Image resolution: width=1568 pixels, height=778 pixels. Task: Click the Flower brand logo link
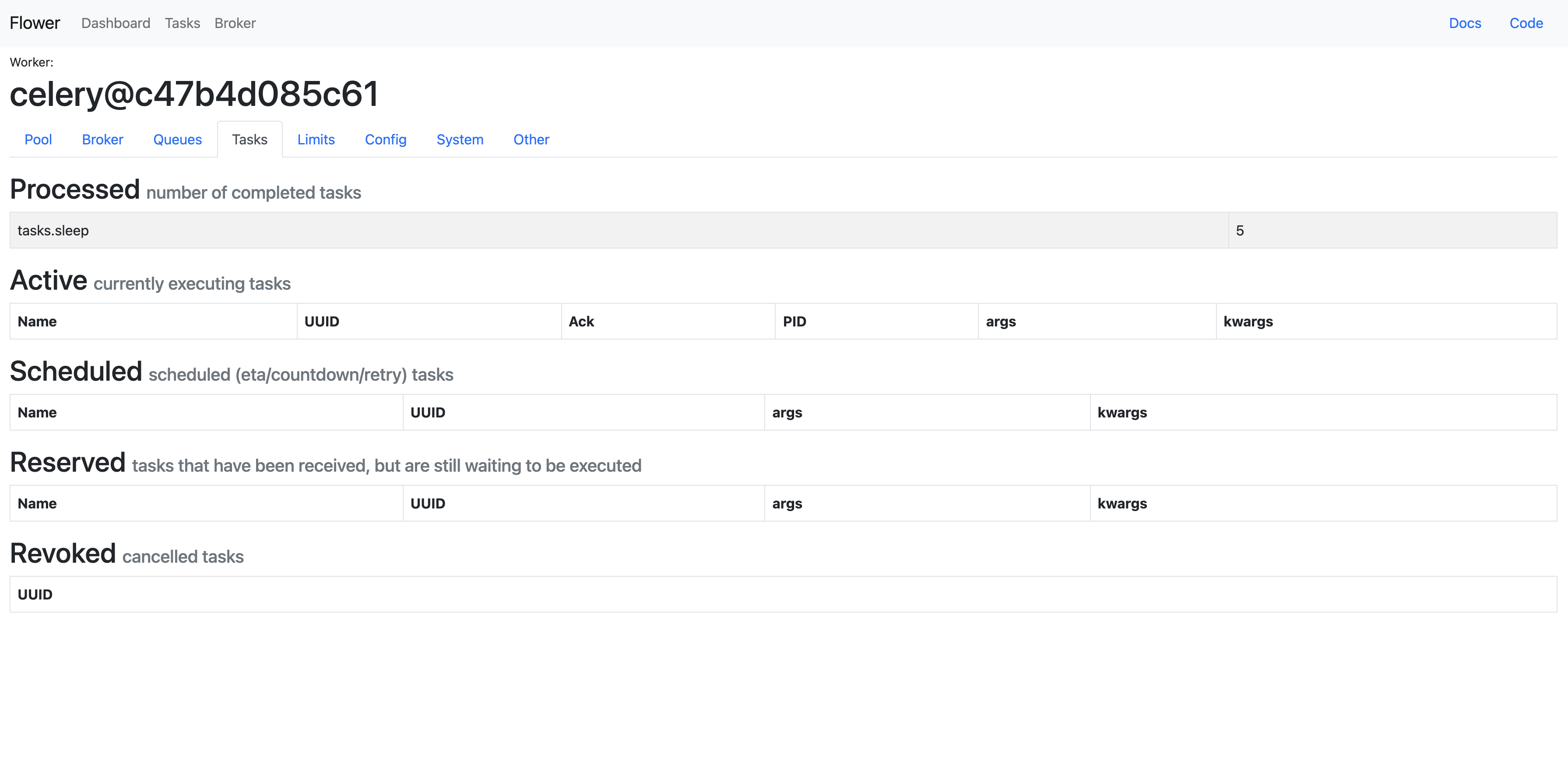[x=35, y=23]
